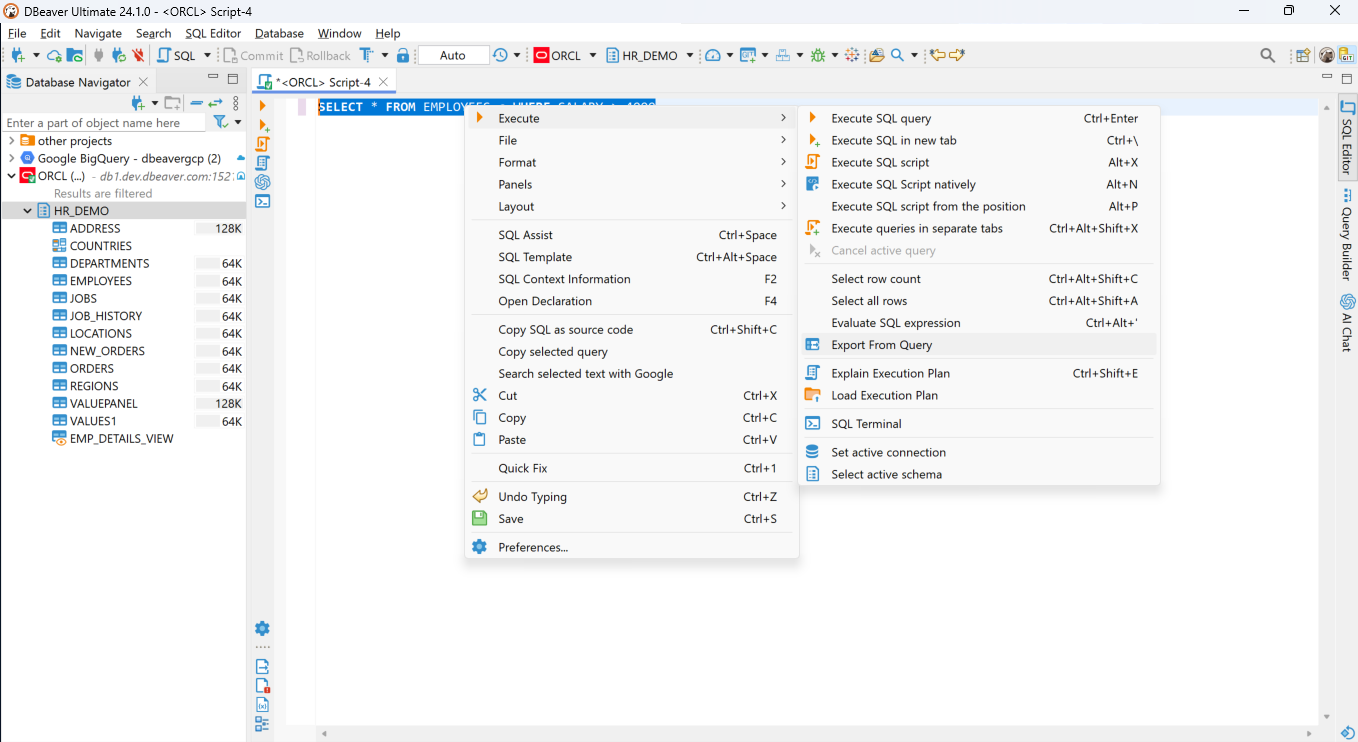Expand the Google BigQuery connection node

(x=11, y=158)
